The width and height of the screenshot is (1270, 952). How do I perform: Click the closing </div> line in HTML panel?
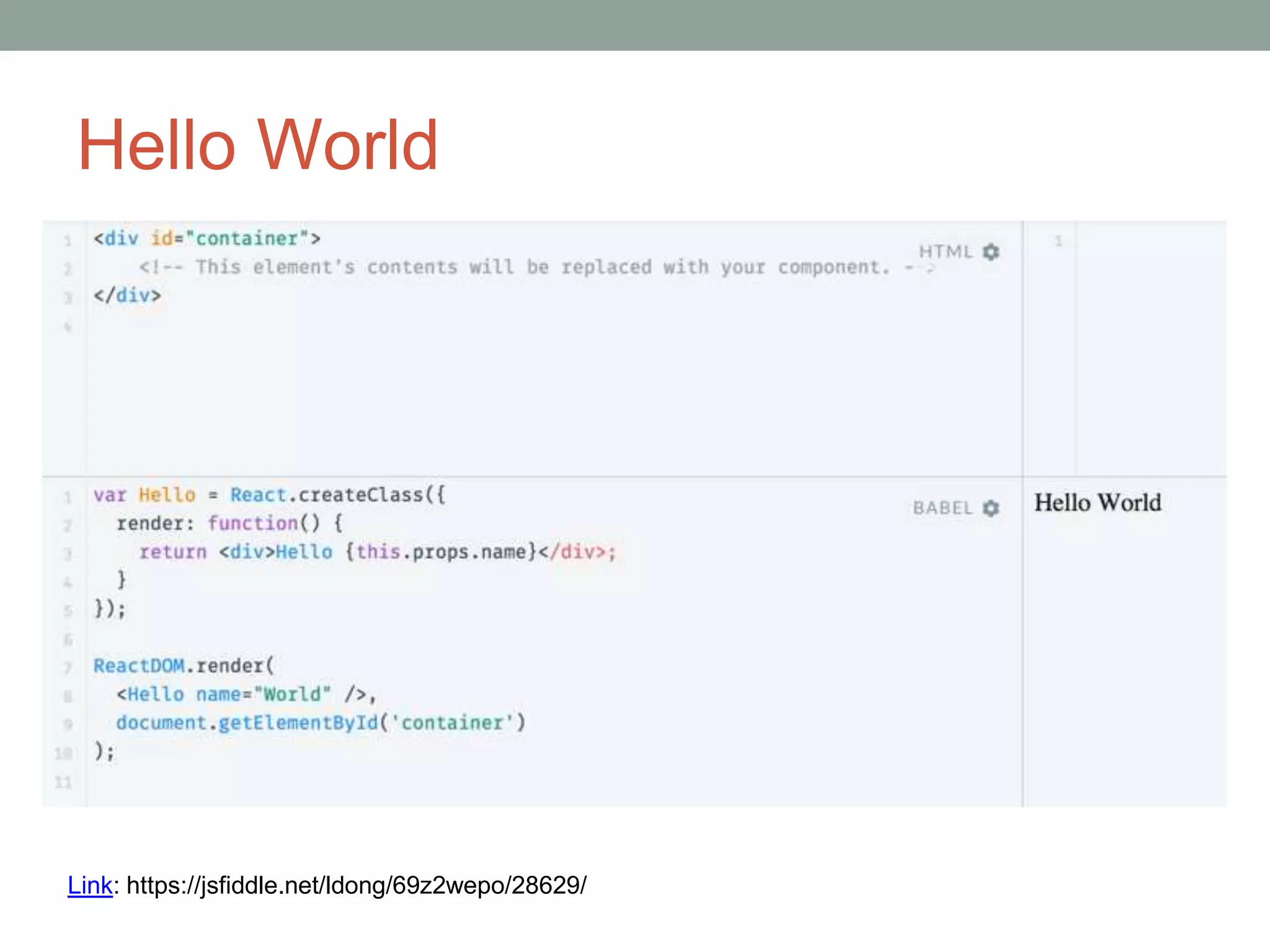pyautogui.click(x=127, y=296)
